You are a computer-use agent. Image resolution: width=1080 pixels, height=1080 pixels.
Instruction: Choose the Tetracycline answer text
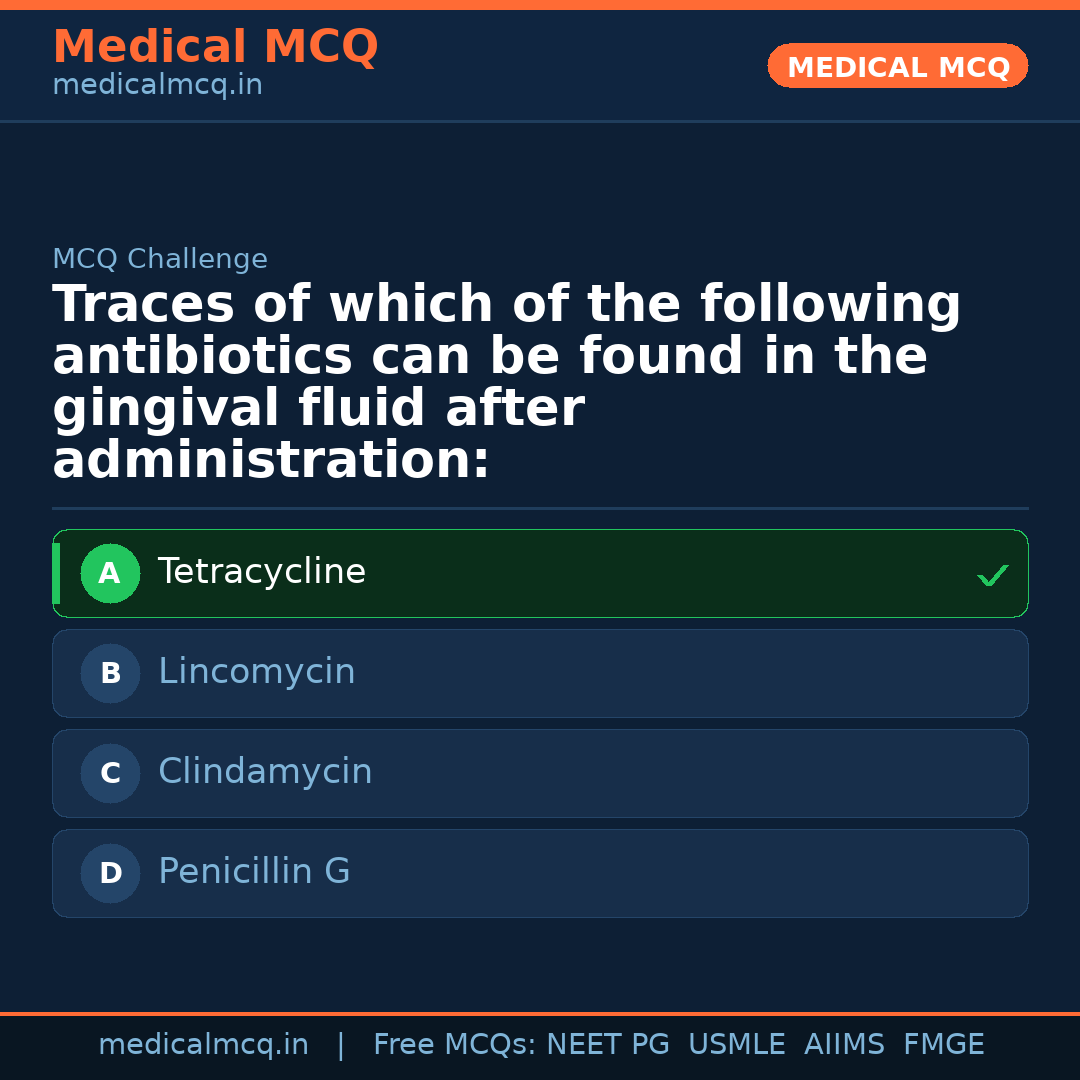(x=262, y=572)
